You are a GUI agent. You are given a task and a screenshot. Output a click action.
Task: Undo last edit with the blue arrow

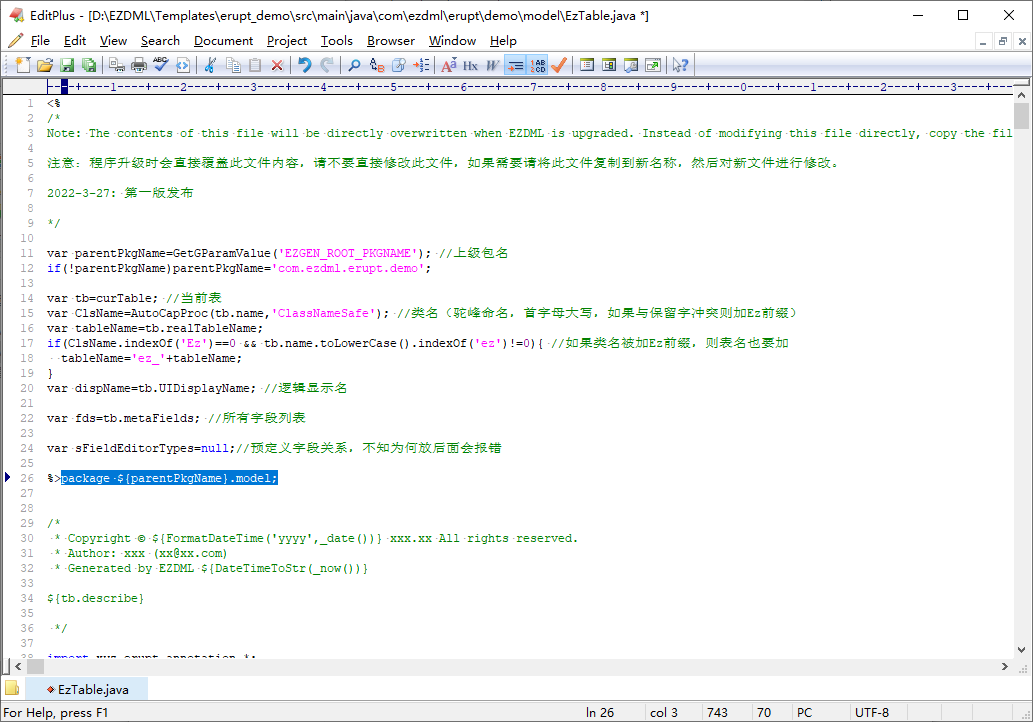304,65
